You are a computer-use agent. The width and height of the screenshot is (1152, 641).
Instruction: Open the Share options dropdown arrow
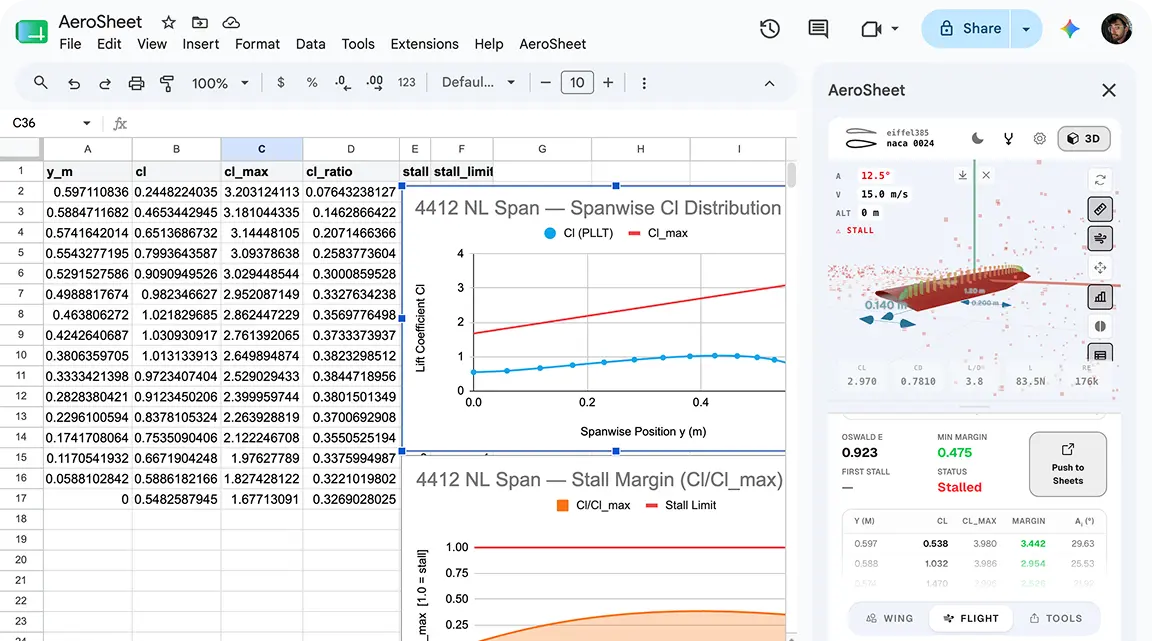[x=1026, y=29]
